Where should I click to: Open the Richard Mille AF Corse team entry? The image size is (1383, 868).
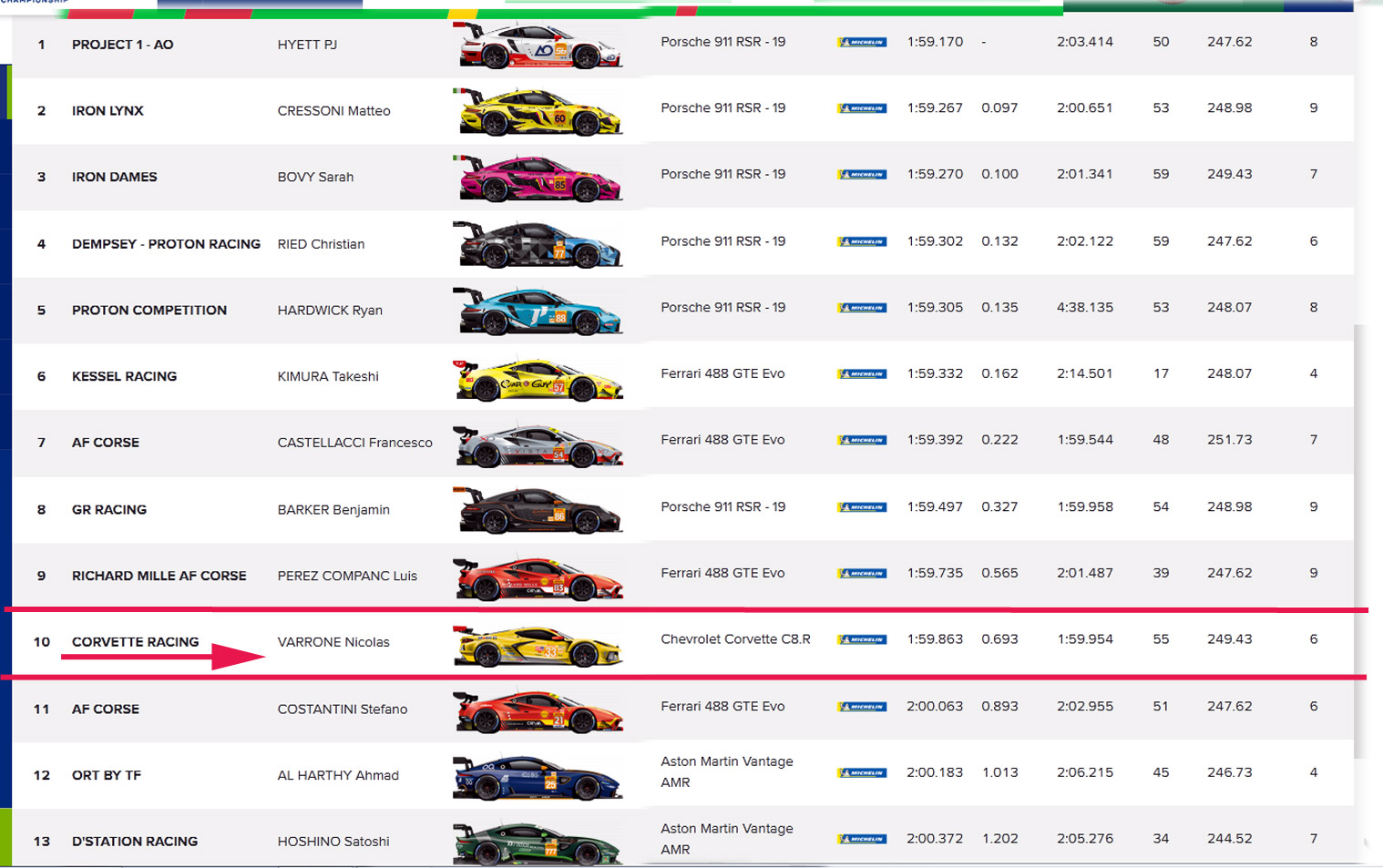[x=159, y=576]
